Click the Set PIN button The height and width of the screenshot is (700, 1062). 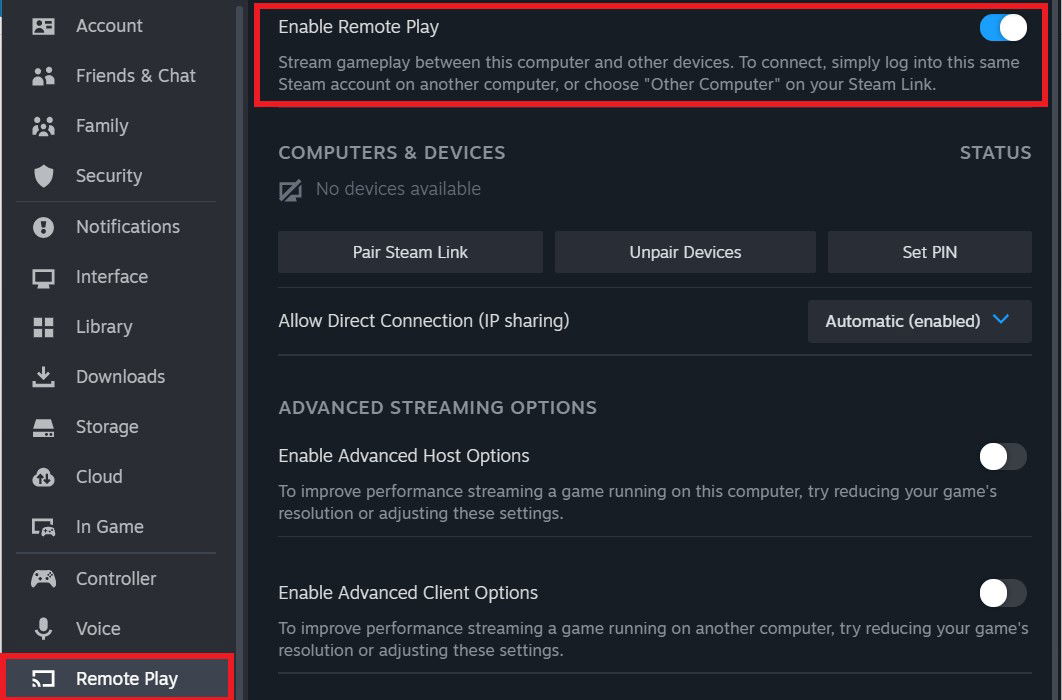click(929, 252)
